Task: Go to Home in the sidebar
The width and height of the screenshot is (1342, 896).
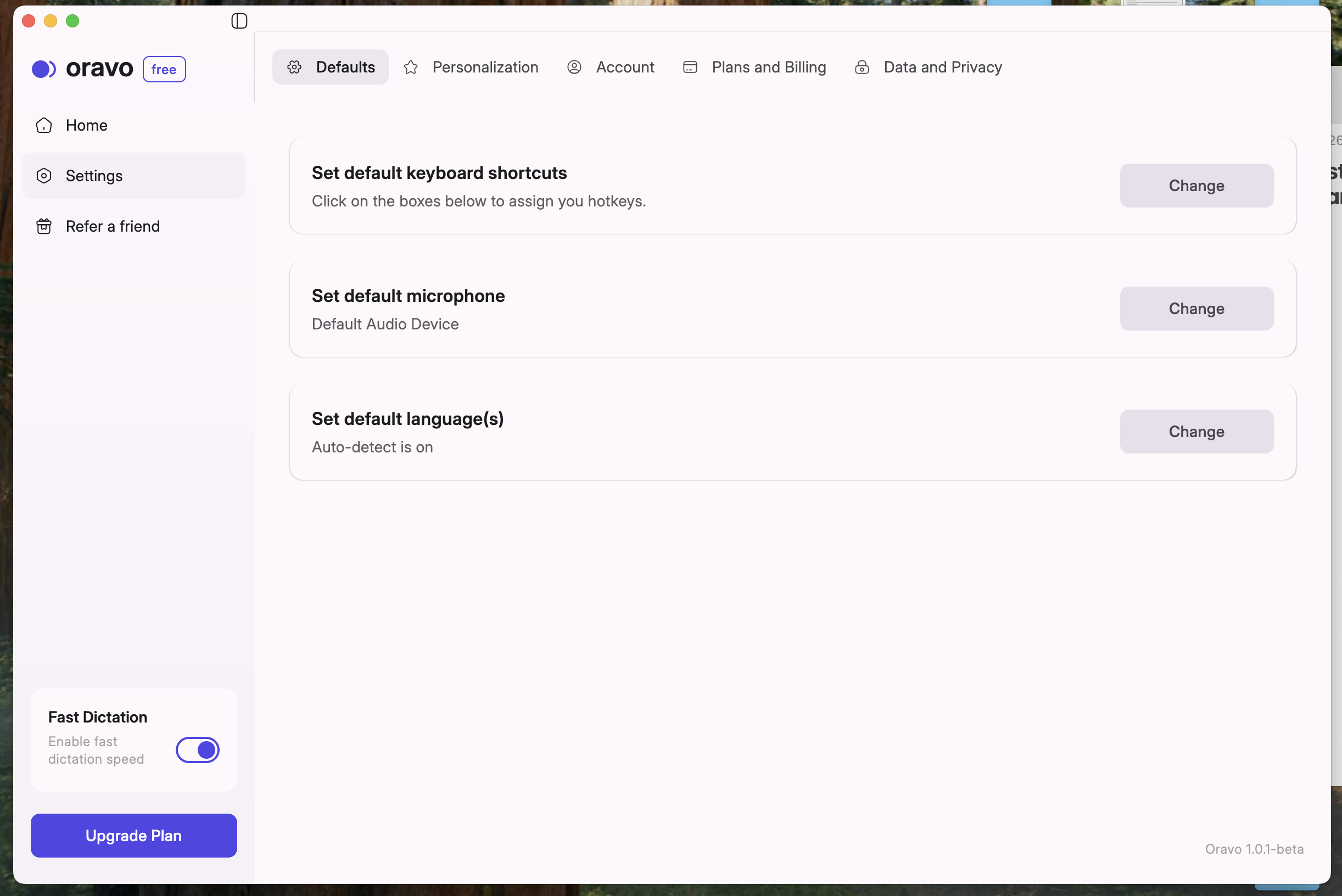Action: pyautogui.click(x=86, y=125)
